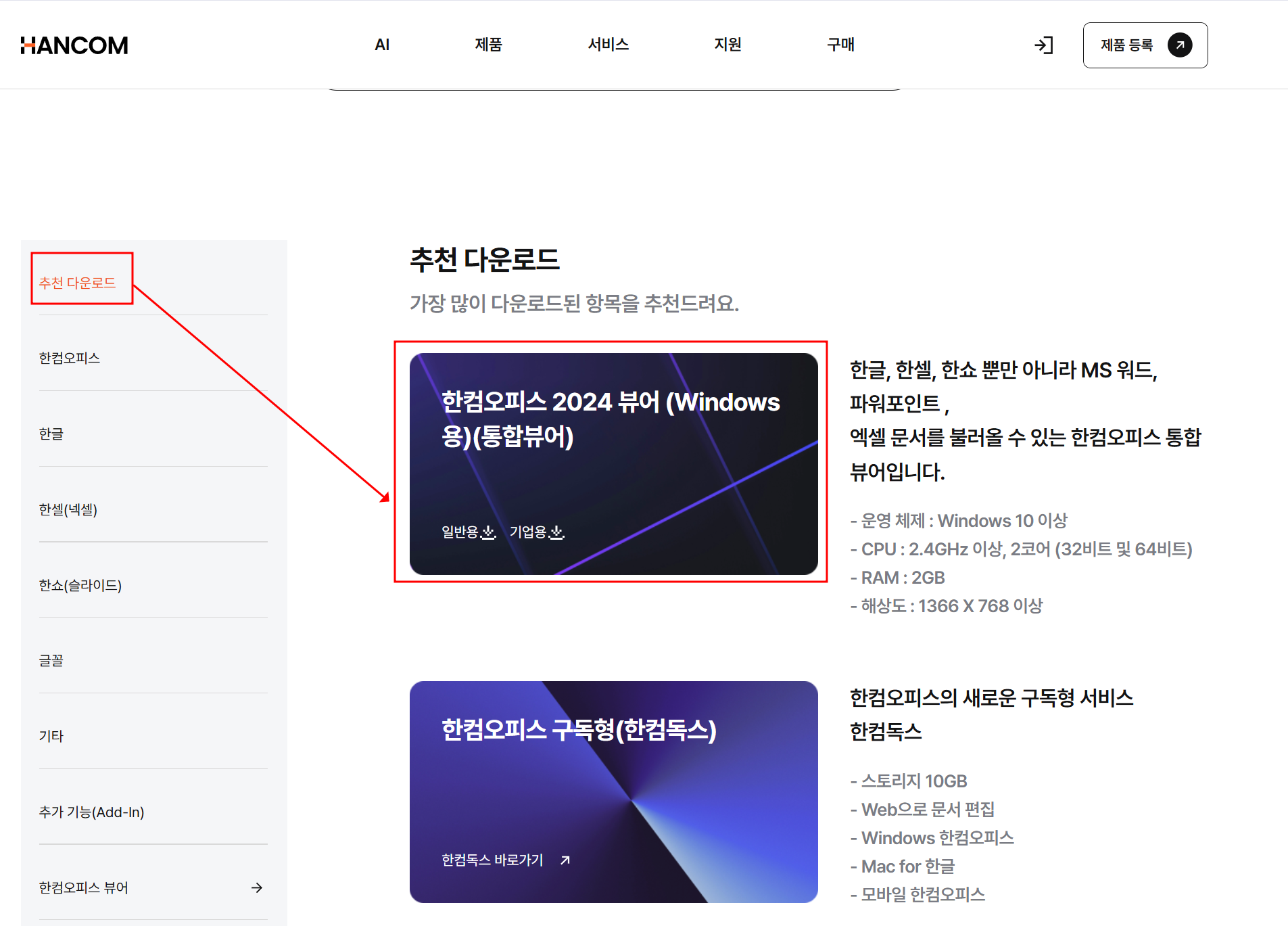Click the viewer description paragraph
This screenshot has width=1288, height=926.
1025,421
